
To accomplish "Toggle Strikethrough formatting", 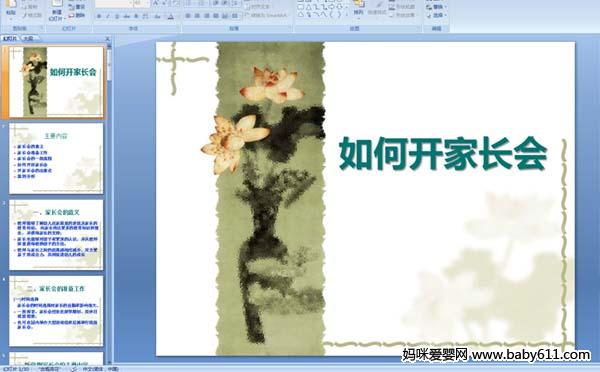I will click(x=126, y=16).
